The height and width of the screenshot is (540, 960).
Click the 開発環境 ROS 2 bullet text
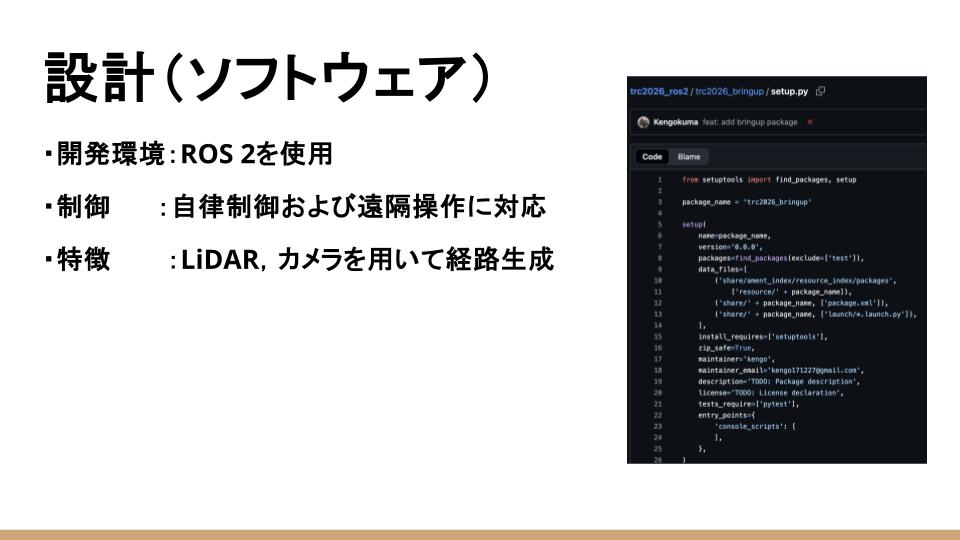(x=188, y=155)
